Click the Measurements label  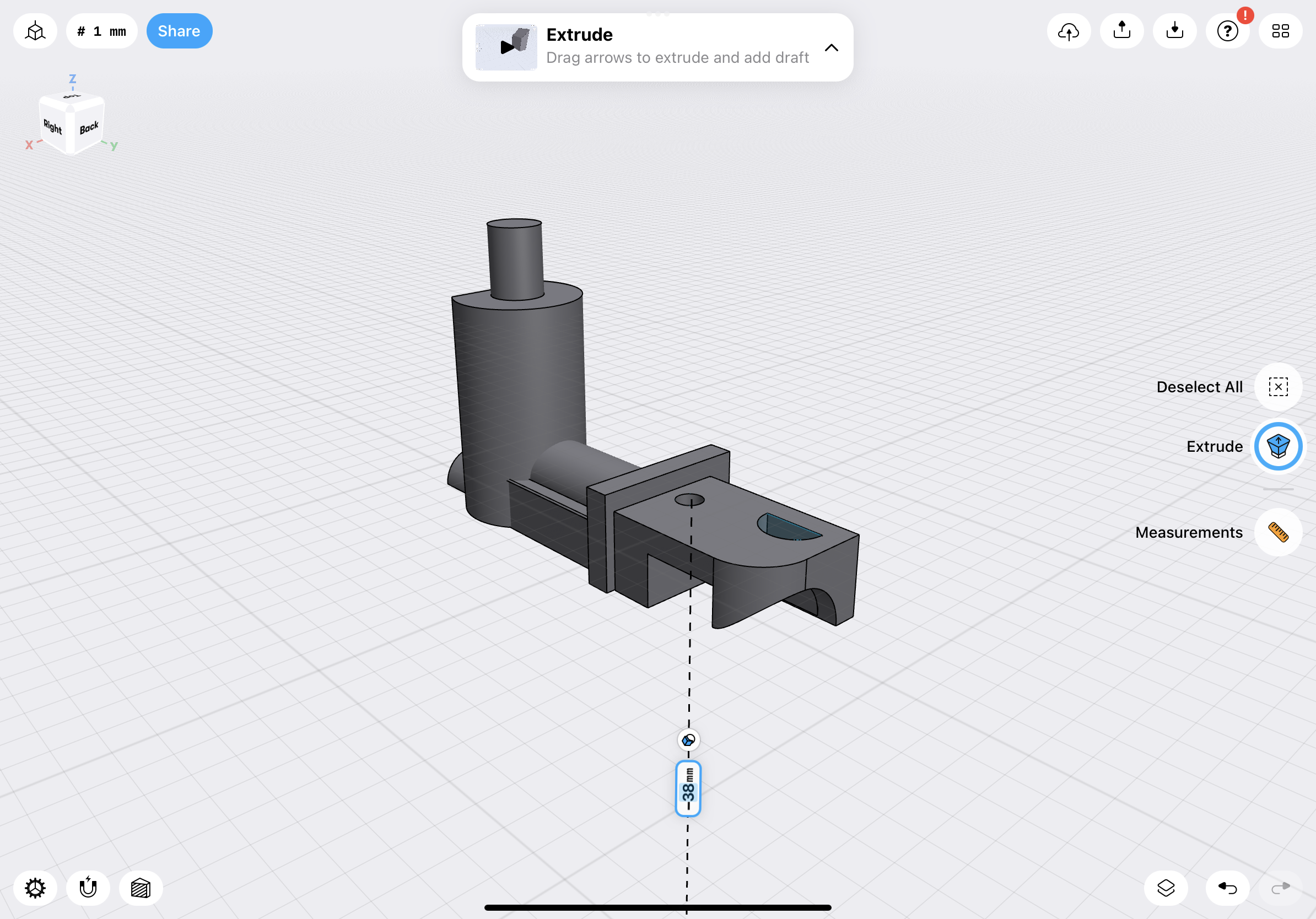click(1189, 533)
